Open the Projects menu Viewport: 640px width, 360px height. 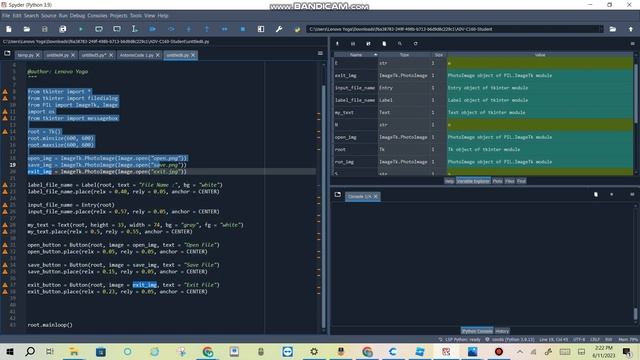[x=118, y=16]
